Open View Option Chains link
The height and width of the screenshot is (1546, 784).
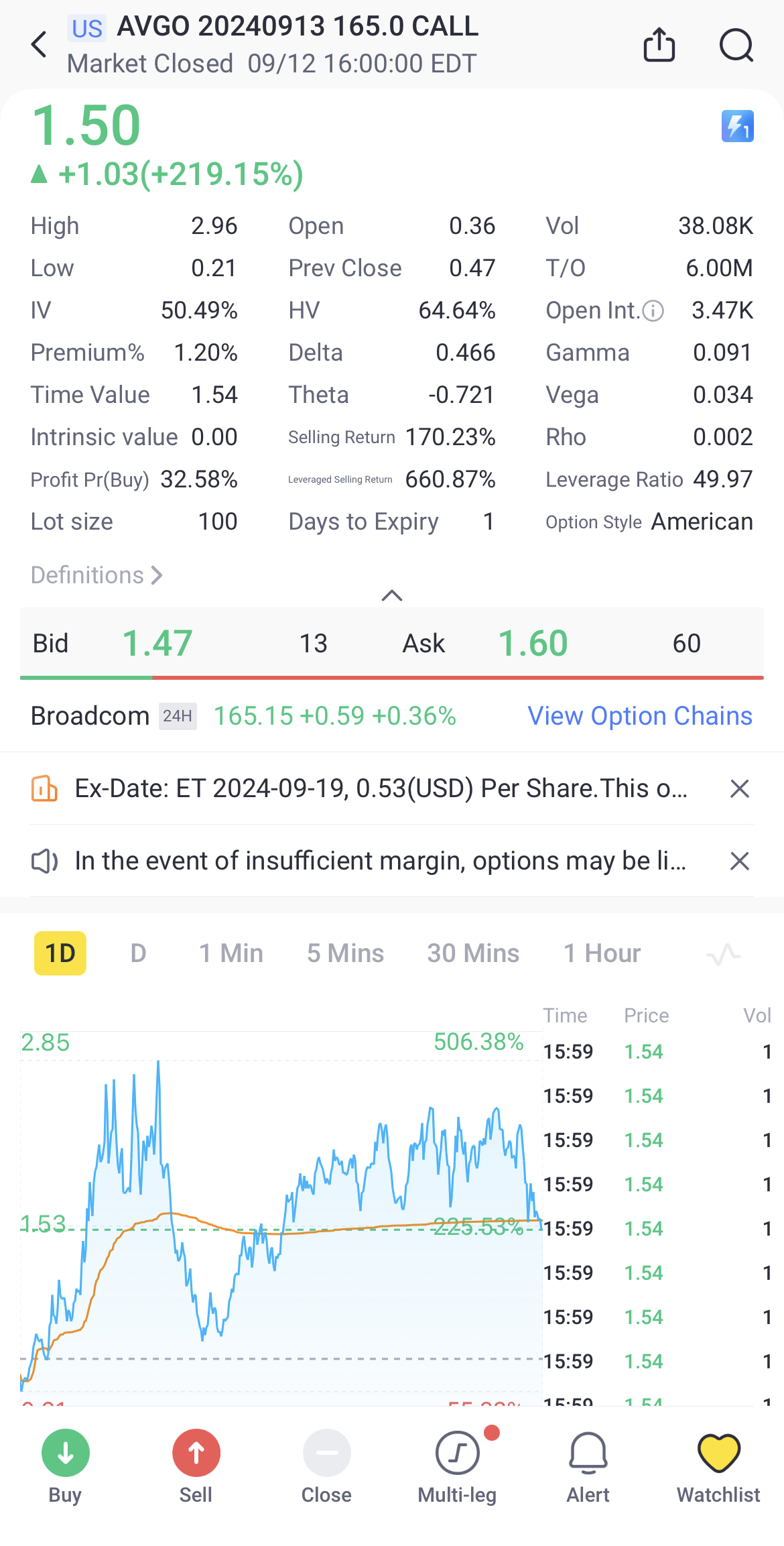tap(639, 716)
